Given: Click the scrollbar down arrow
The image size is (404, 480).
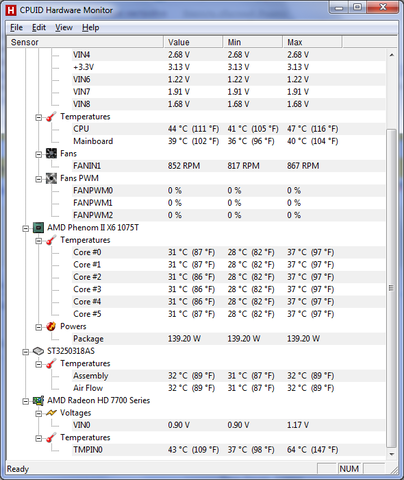Looking at the screenshot, I should coord(392,454).
